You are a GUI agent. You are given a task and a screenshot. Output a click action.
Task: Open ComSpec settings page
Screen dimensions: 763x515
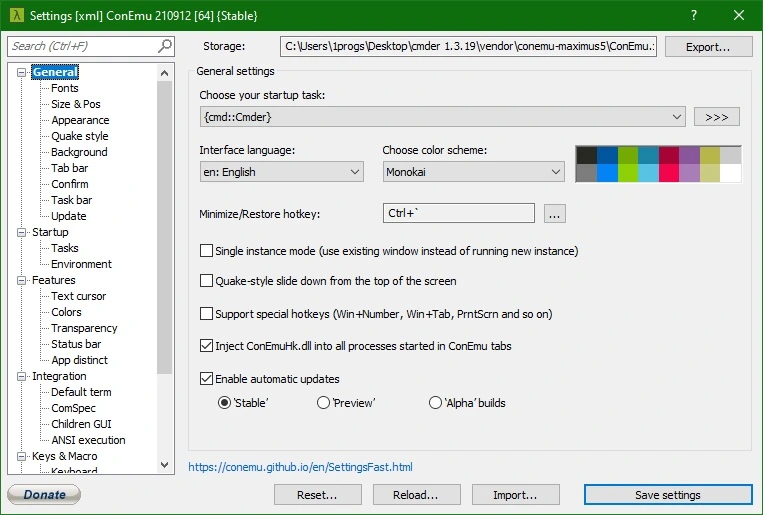click(73, 408)
